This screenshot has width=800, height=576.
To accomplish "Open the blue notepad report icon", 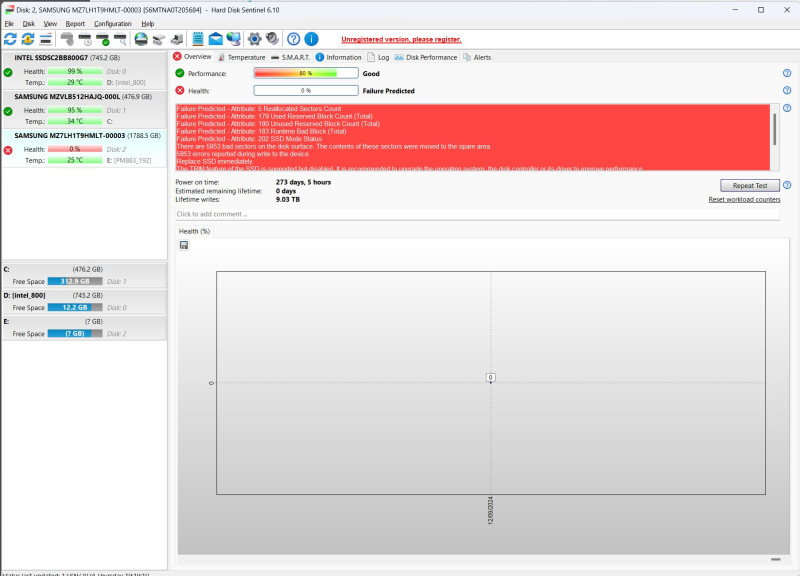I will coord(198,39).
